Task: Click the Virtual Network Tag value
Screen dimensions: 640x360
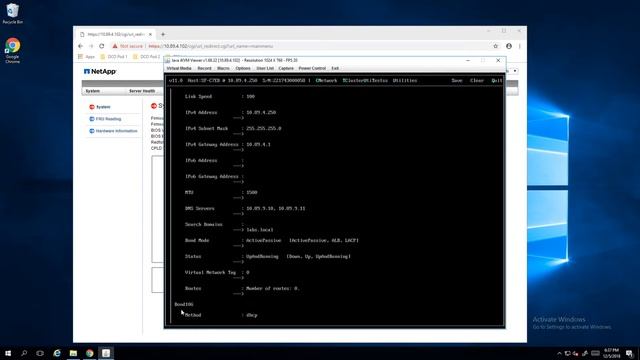Action: pos(248,272)
